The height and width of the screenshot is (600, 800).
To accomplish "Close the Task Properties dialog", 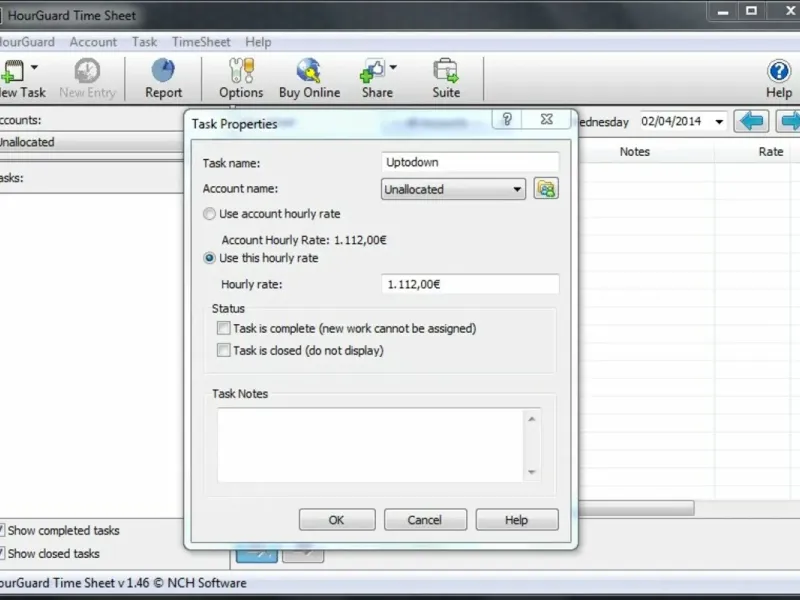I will (x=546, y=119).
